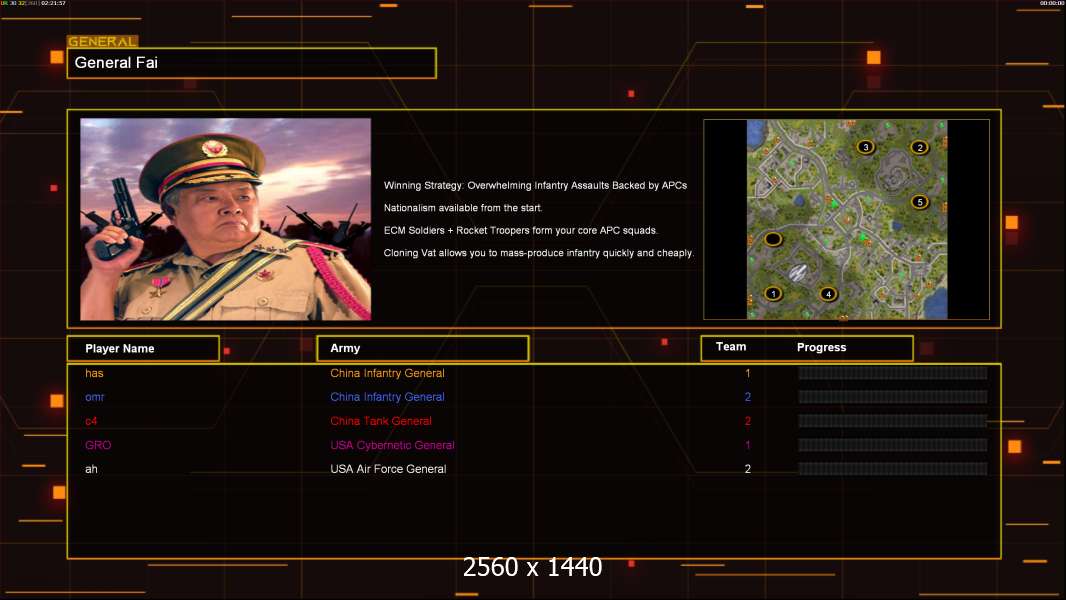Click start position marker 3 on minimap
Viewport: 1066px width, 600px height.
865,147
